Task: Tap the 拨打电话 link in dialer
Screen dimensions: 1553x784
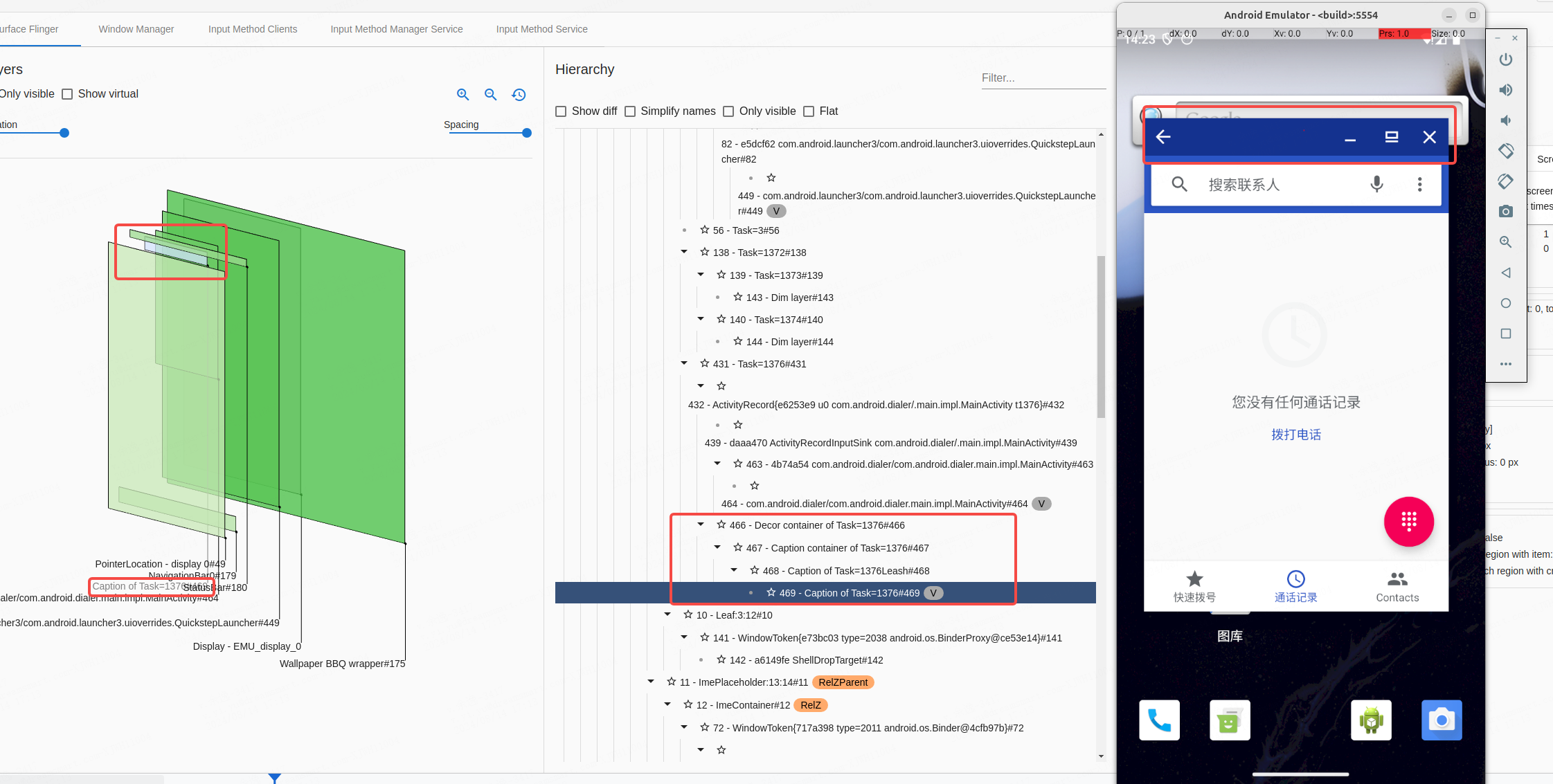Action: (1295, 435)
